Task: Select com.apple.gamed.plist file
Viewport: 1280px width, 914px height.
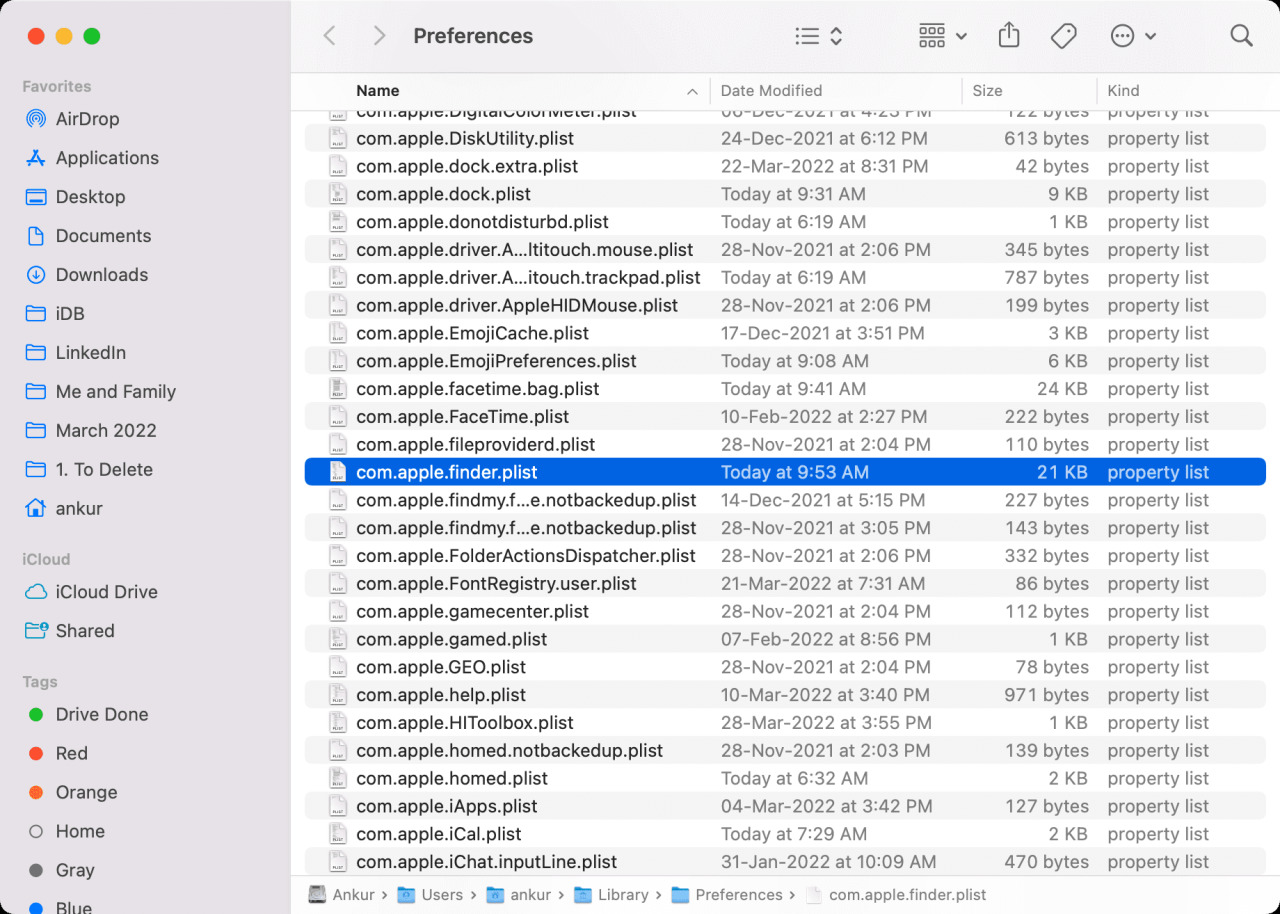Action: pos(785,640)
